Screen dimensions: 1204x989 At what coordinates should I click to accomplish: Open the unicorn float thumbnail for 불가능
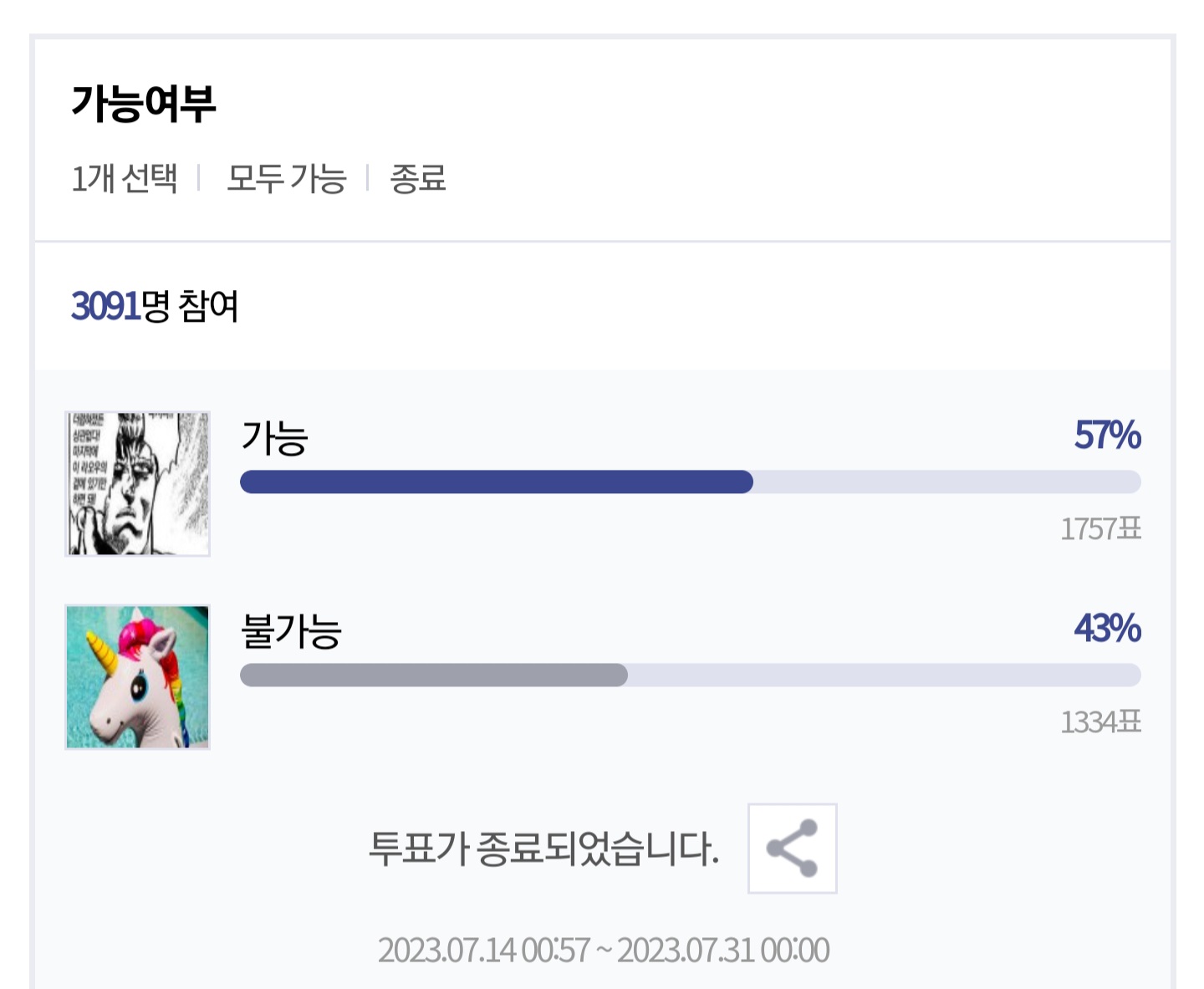138,677
